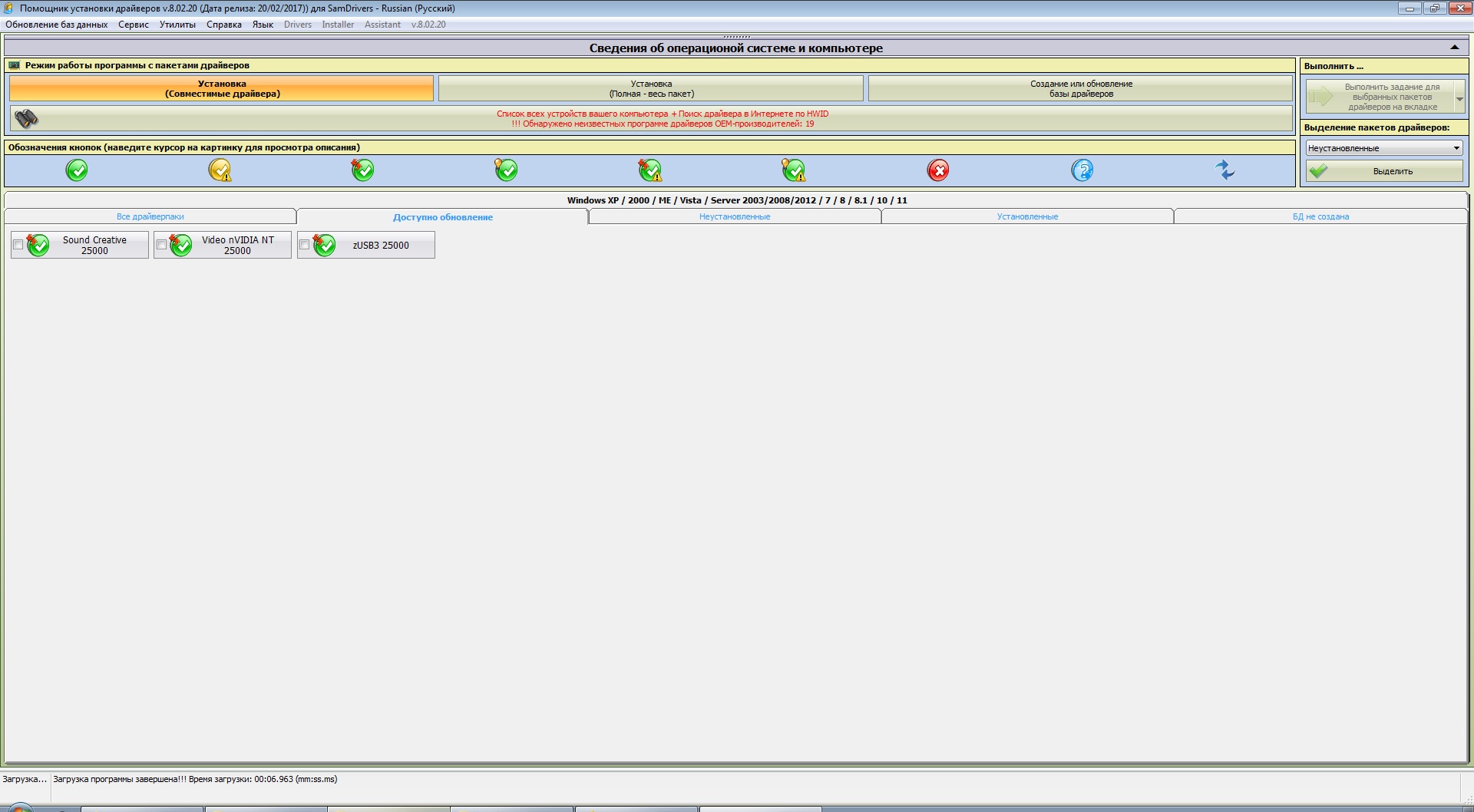Screen dimensions: 1474x812
Task: Tick the Video nVIDIA NT 25000 checkbox
Action: coord(161,245)
